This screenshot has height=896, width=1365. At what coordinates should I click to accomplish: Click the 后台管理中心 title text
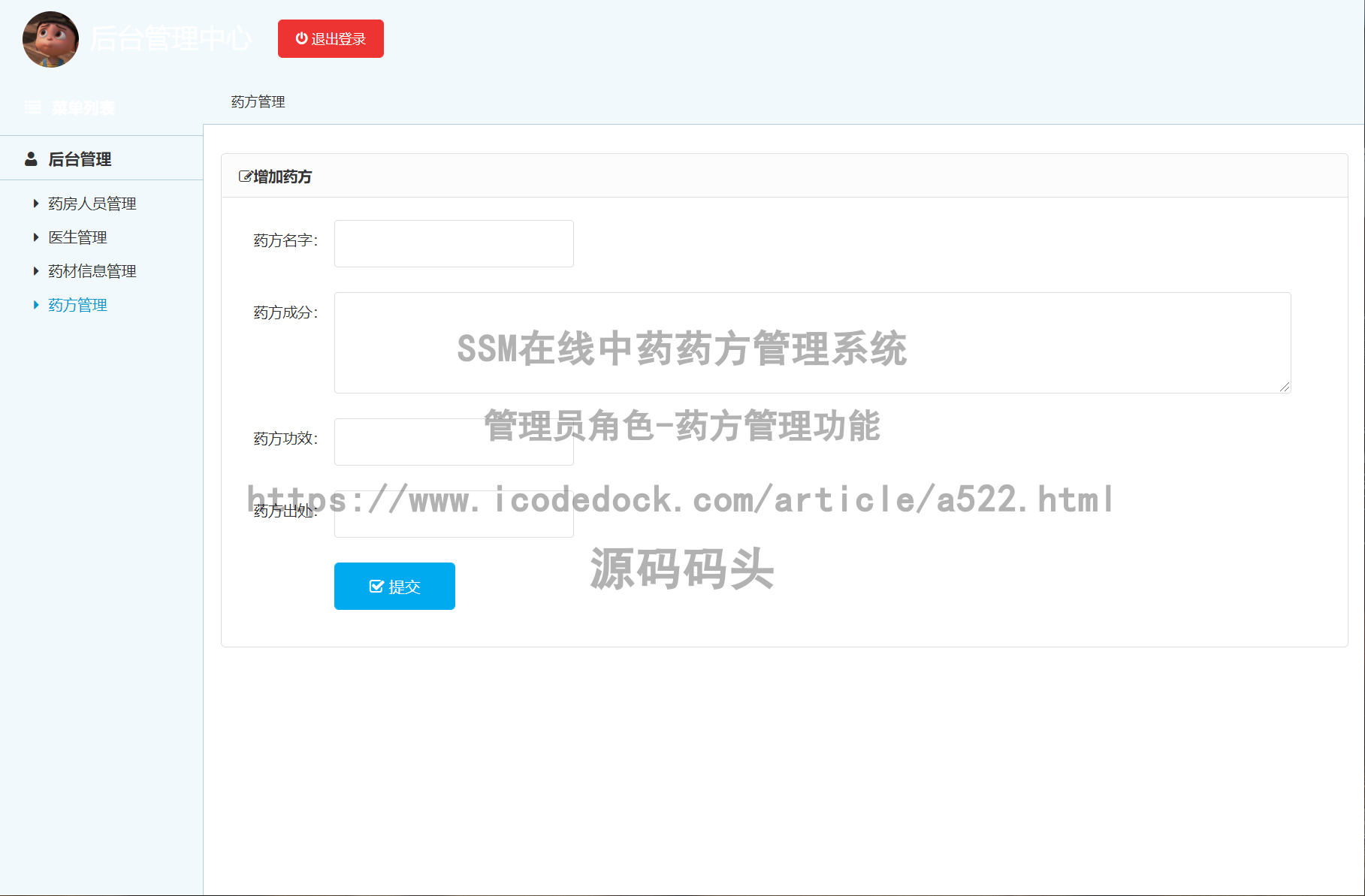coord(171,38)
